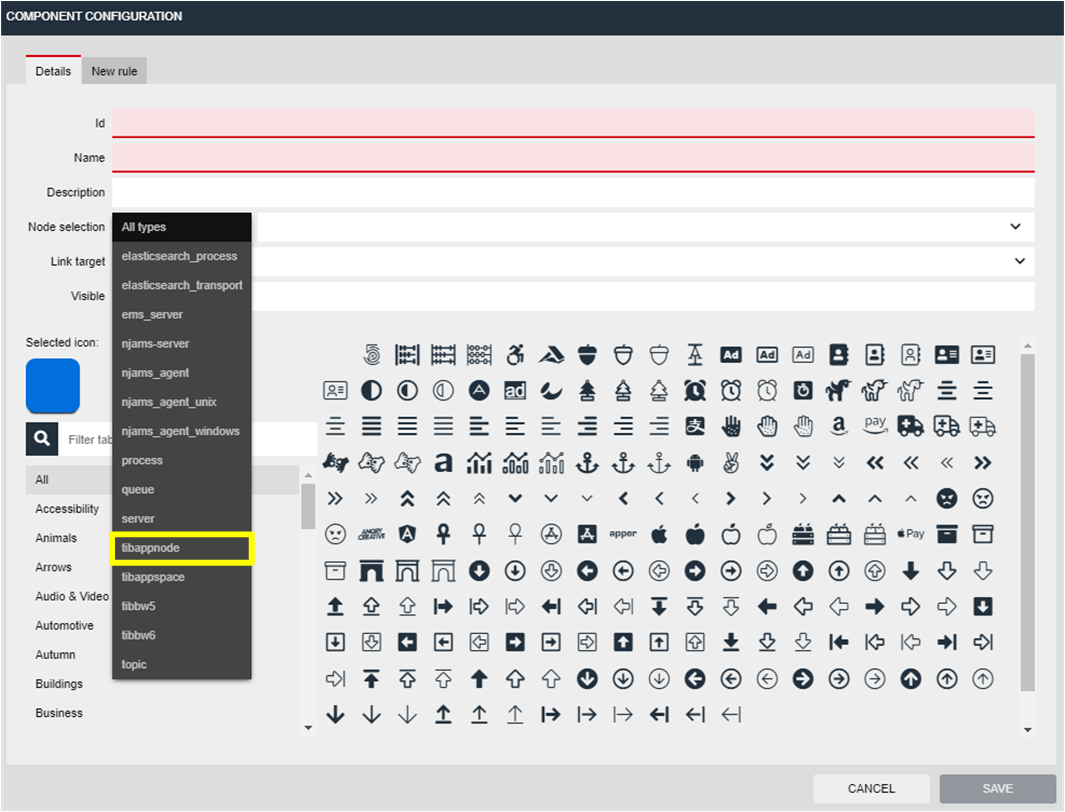Click into the Id input field
Image resolution: width=1065 pixels, height=812 pixels.
(x=573, y=123)
